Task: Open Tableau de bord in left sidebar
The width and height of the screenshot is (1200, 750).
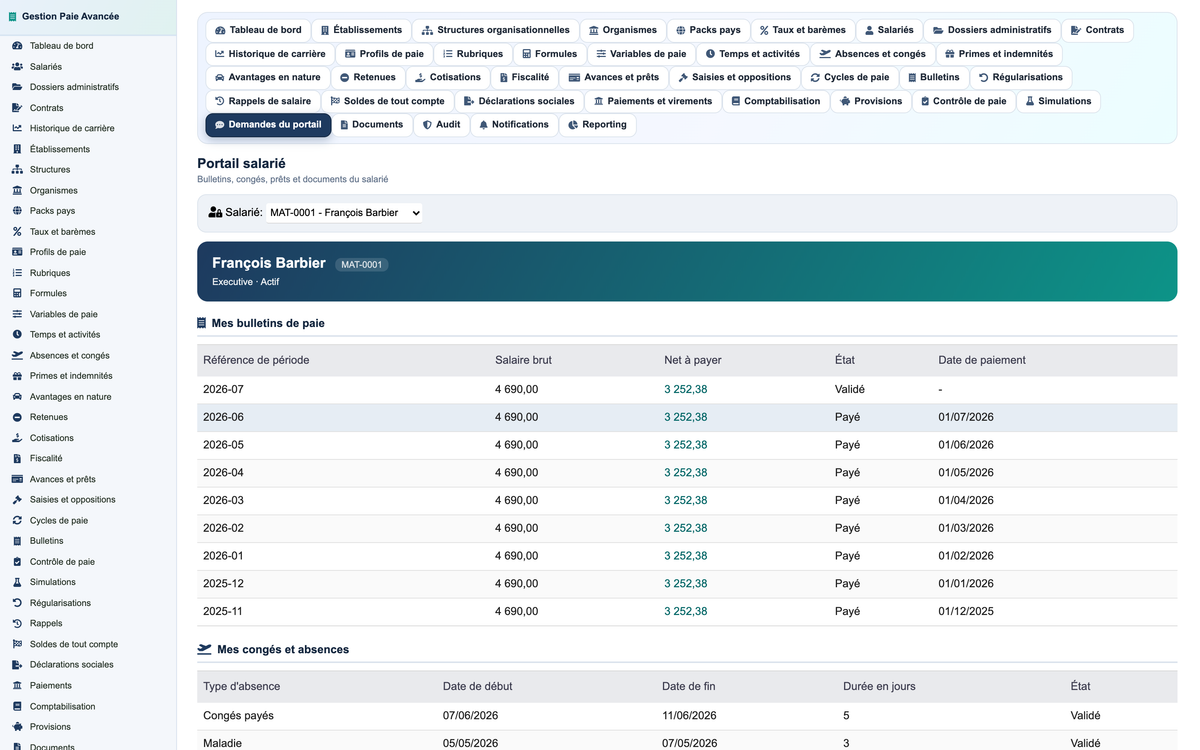Action: pos(88,46)
